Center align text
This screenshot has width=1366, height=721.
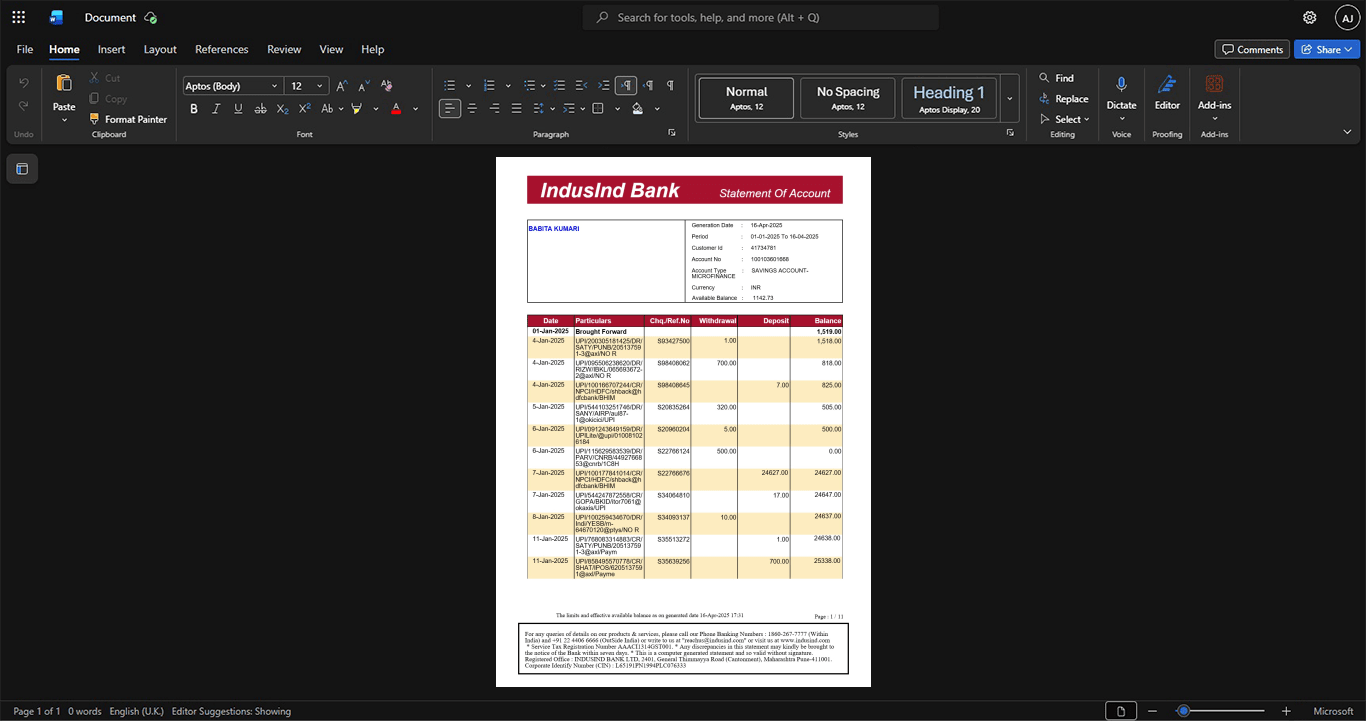click(472, 108)
